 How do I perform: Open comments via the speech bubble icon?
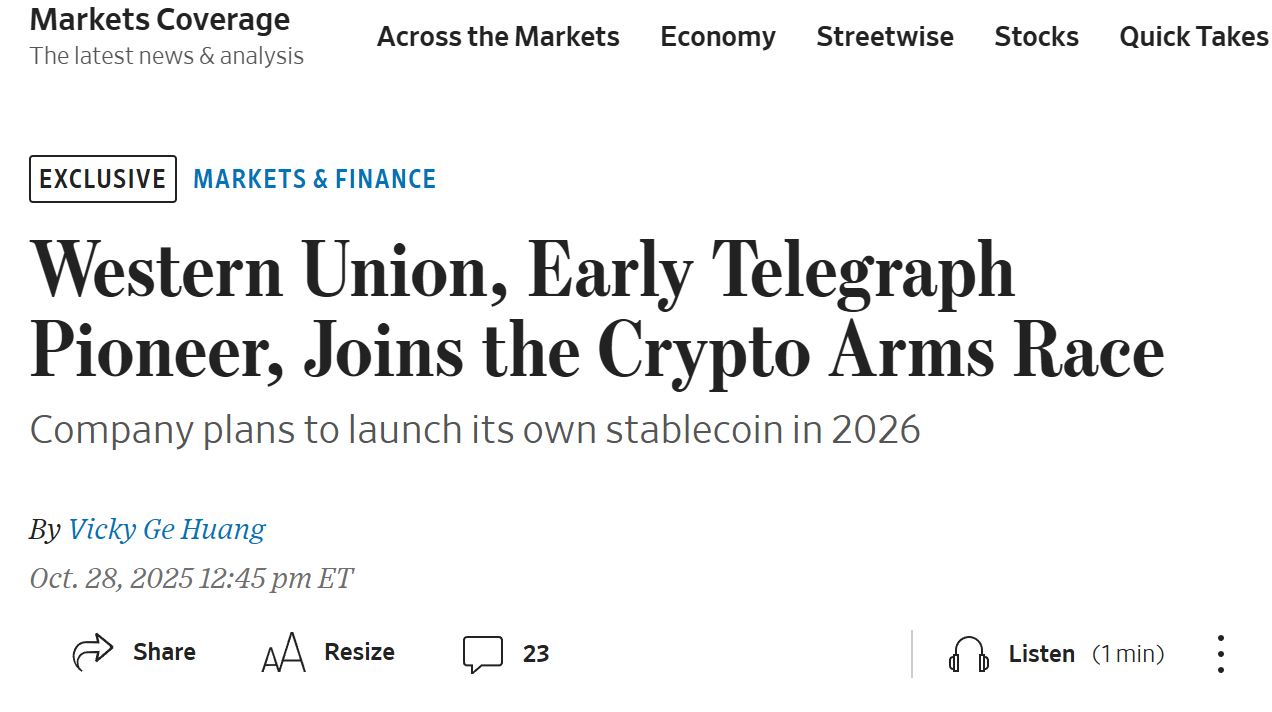[482, 654]
